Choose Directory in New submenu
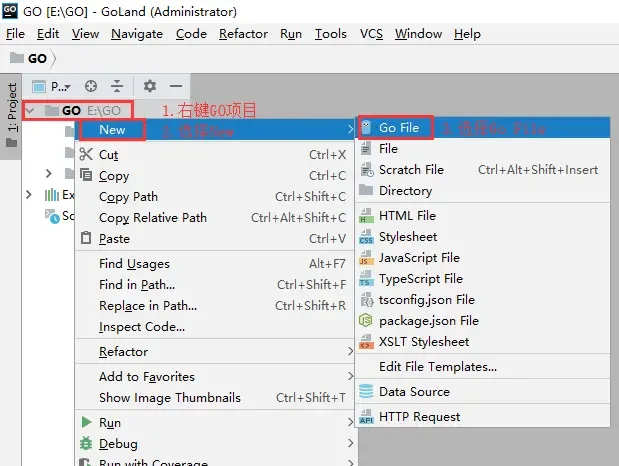Screen dimensions: 619x466 (x=483, y=190)
